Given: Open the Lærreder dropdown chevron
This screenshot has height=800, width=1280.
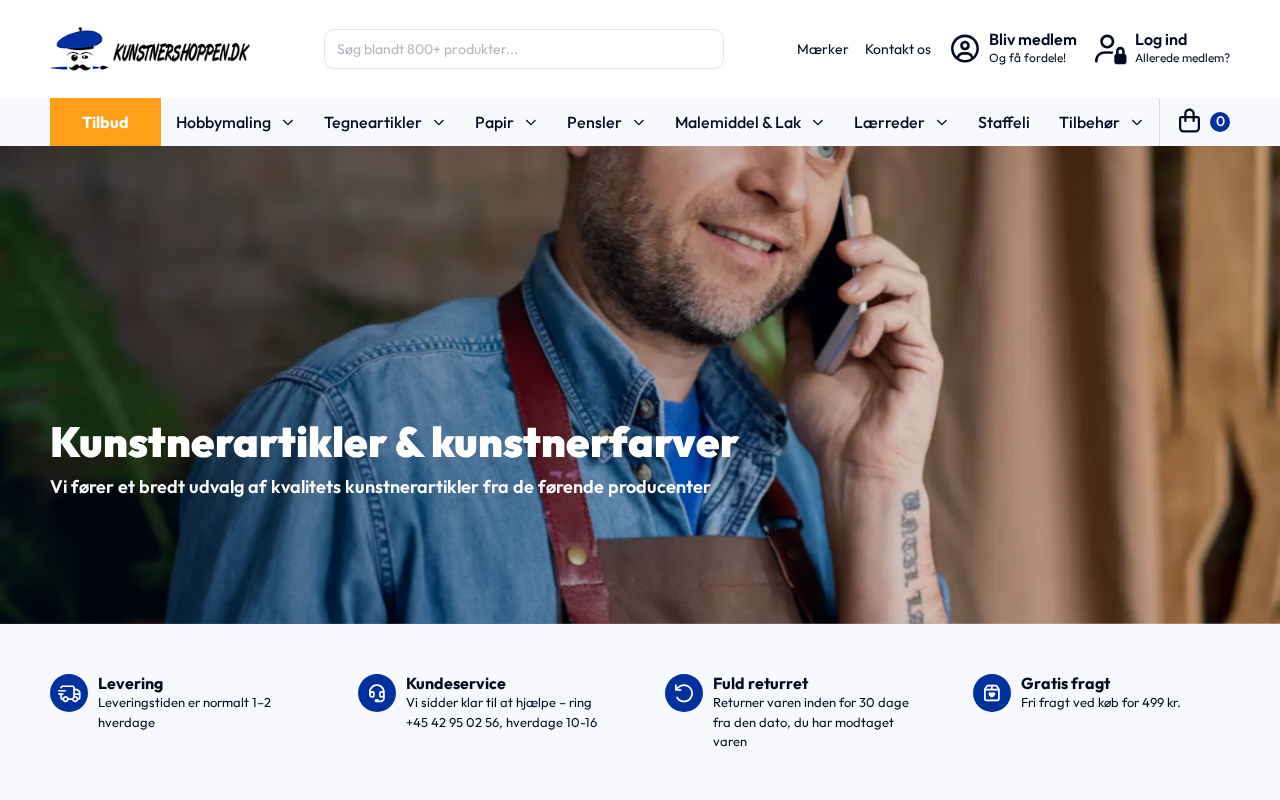Looking at the screenshot, I should pos(942,122).
